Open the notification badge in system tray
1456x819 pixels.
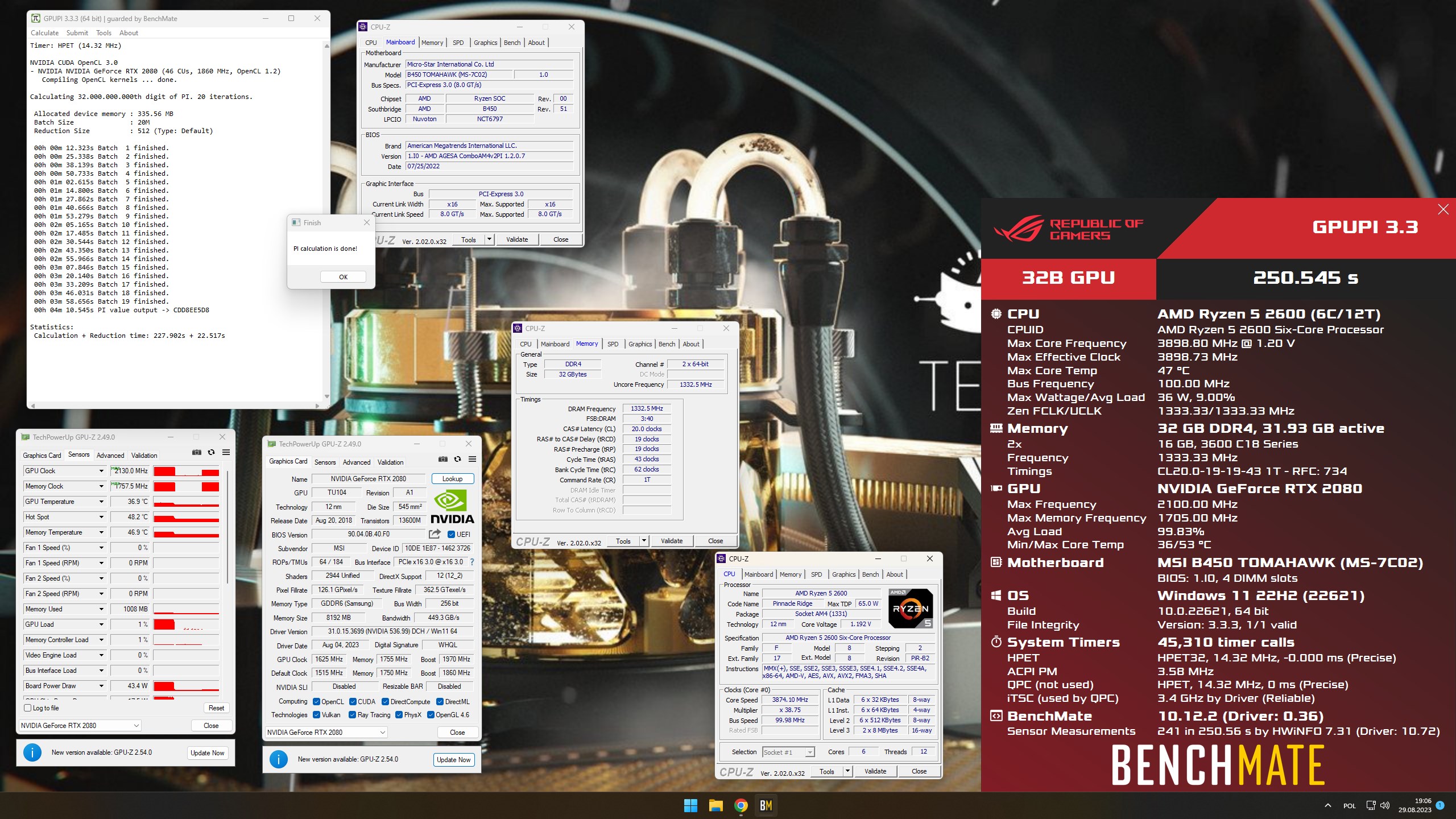point(1440,805)
